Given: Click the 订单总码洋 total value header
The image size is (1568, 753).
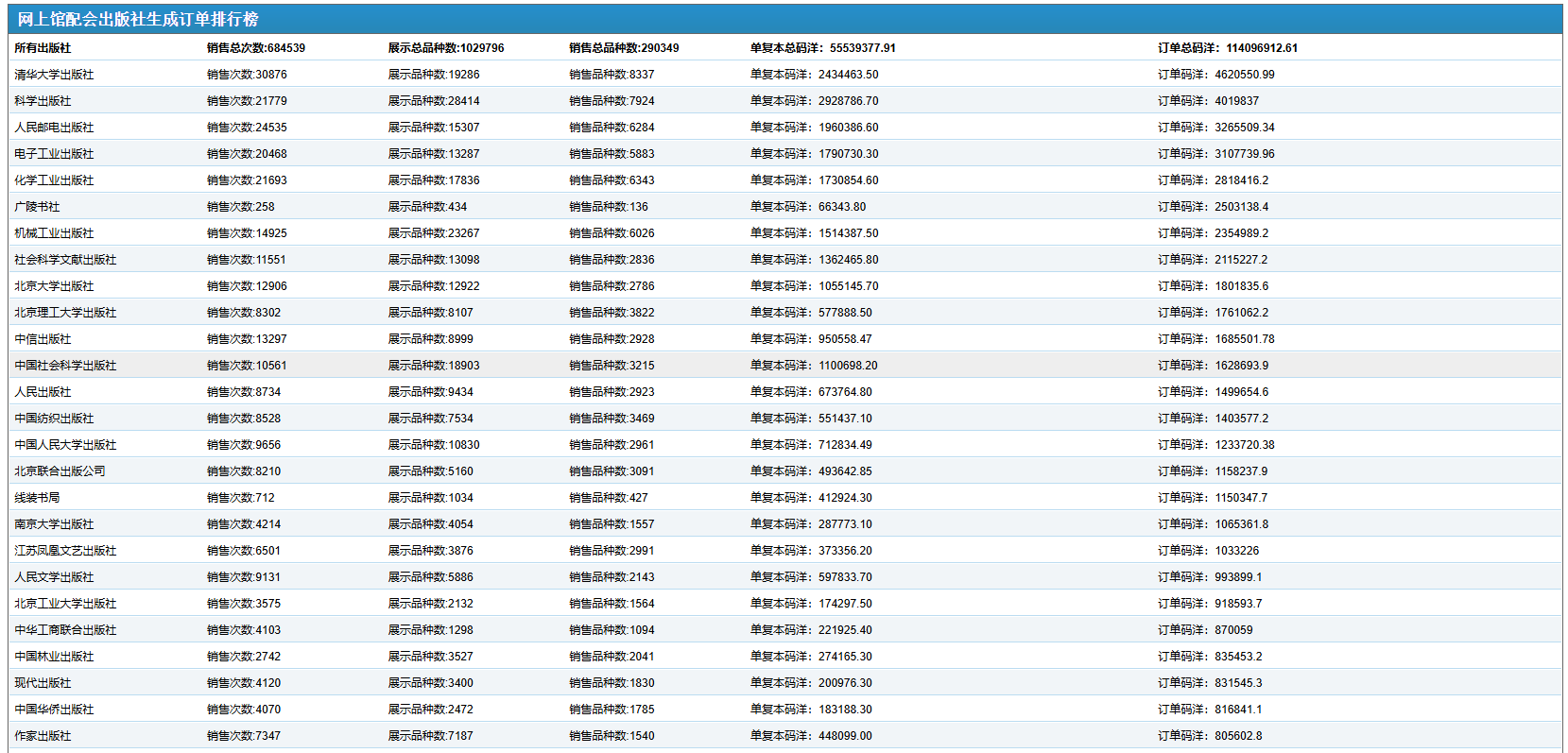Looking at the screenshot, I should [1227, 48].
